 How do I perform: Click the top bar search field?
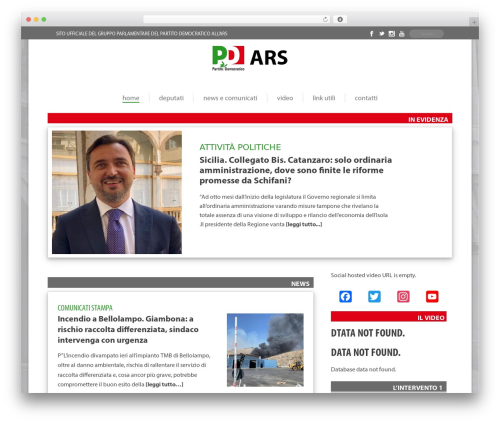pos(426,34)
